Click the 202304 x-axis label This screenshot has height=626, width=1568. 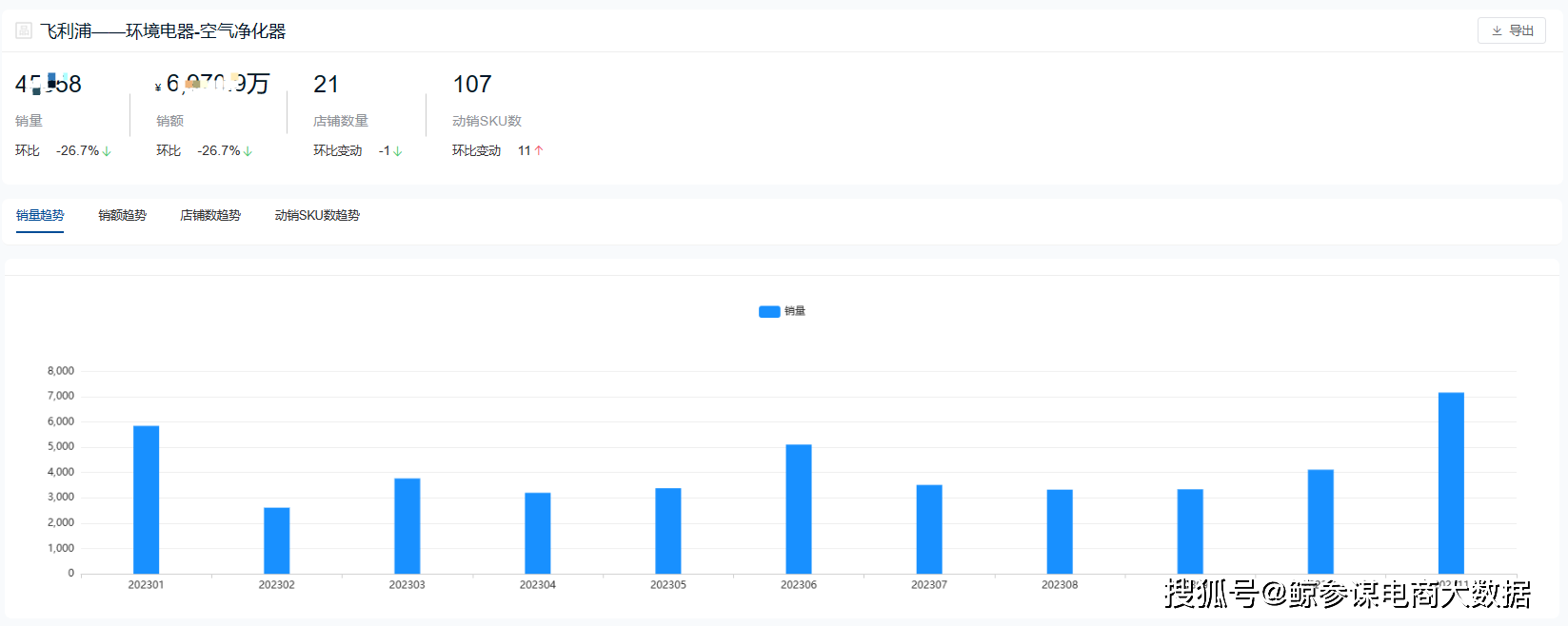pyautogui.click(x=538, y=585)
